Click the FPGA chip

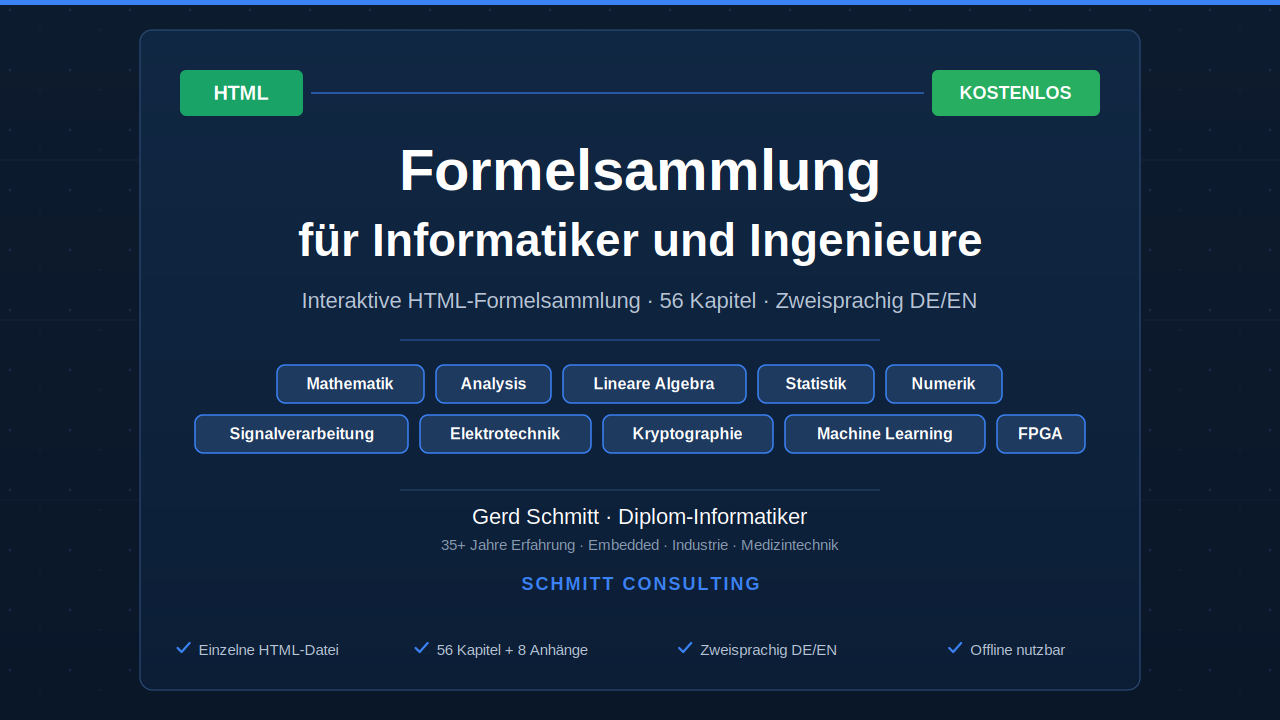point(1040,433)
